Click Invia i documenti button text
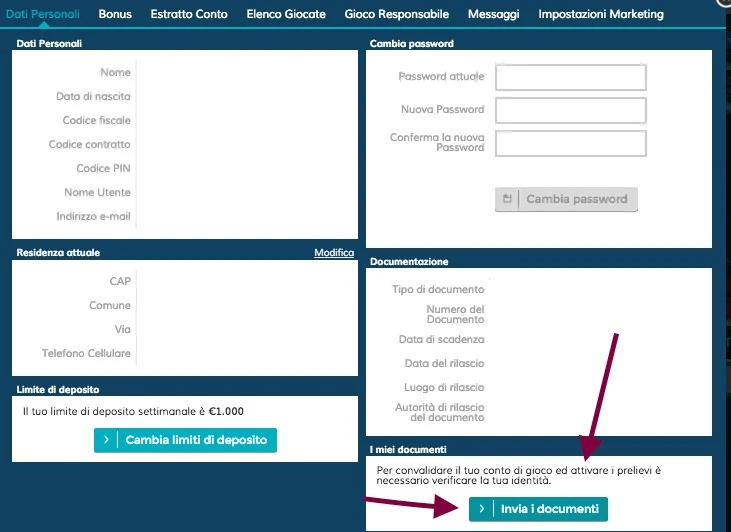This screenshot has width=731, height=532. pos(550,509)
